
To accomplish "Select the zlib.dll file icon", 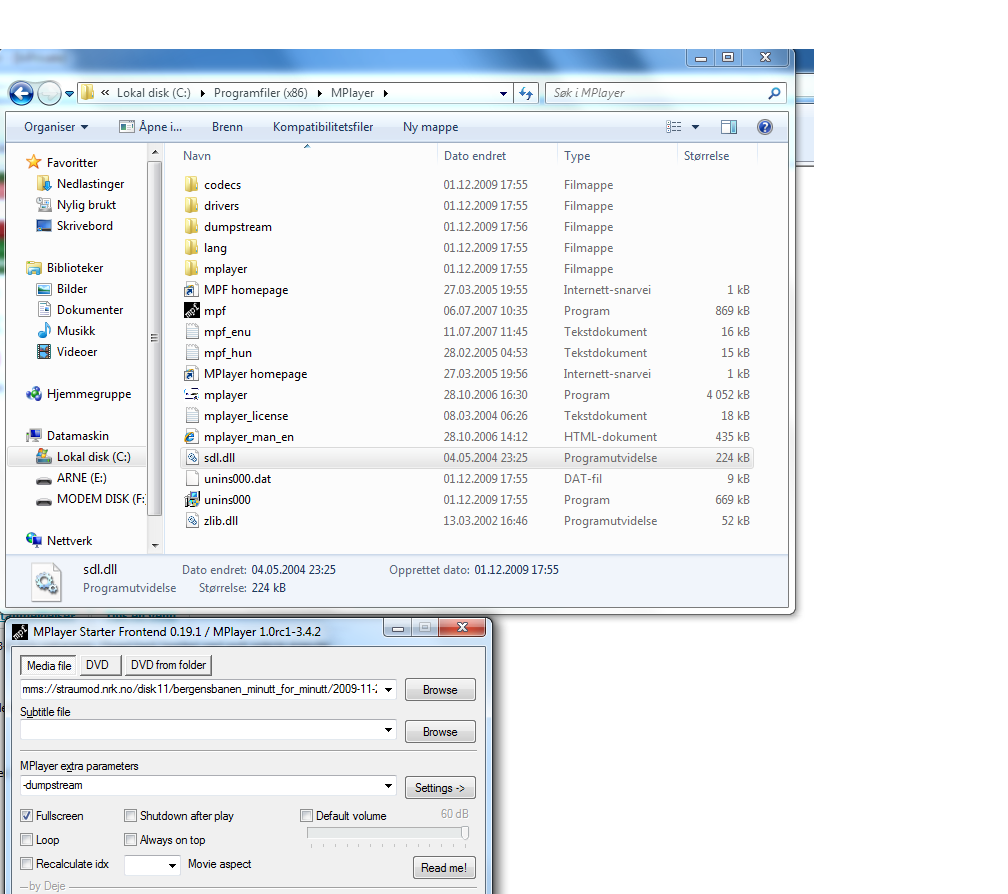I will click(x=192, y=521).
